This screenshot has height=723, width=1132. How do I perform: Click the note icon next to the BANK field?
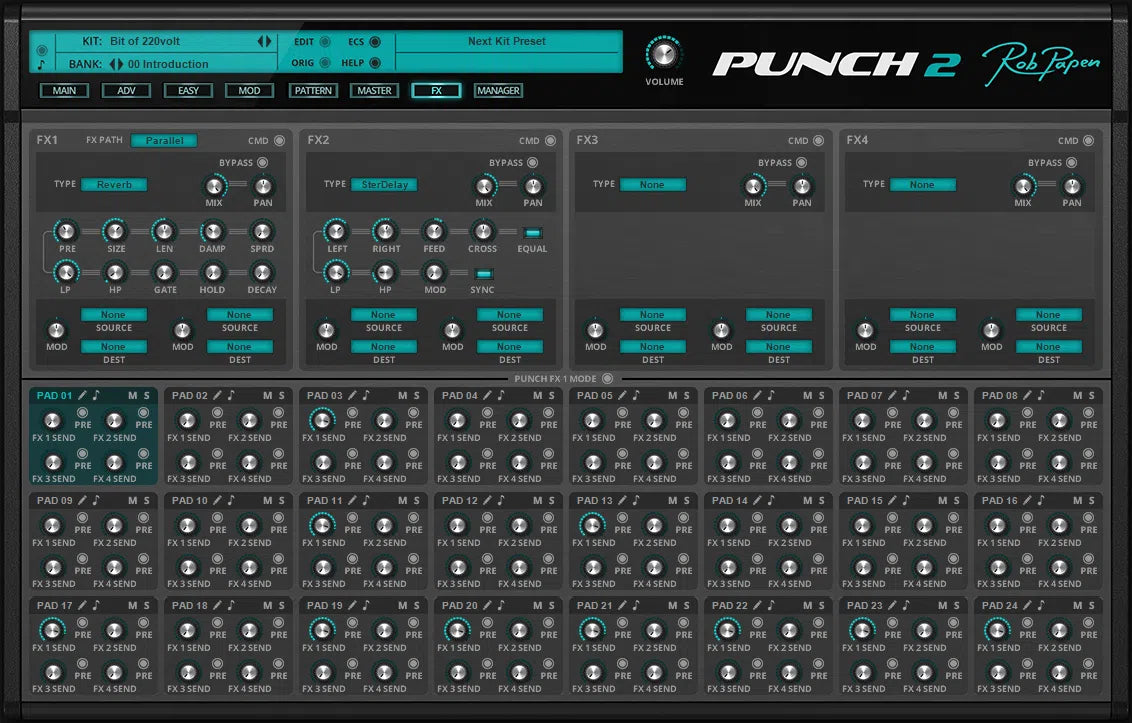tap(43, 64)
